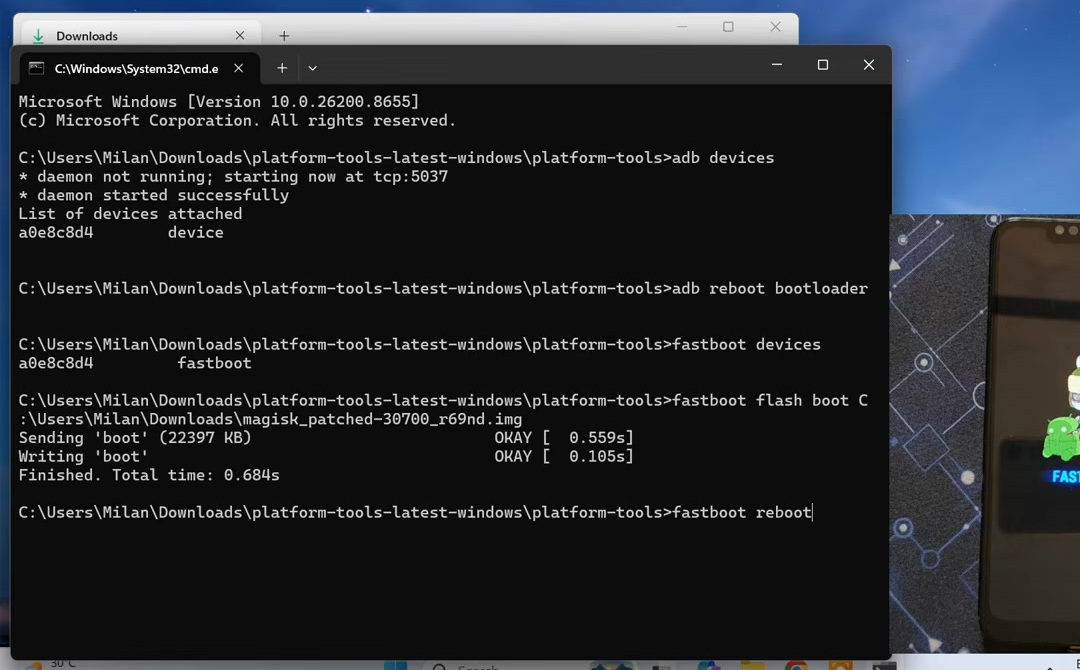Screen dimensions: 1080x670
Task: Close the Downloads tab in background window
Action: (240, 35)
